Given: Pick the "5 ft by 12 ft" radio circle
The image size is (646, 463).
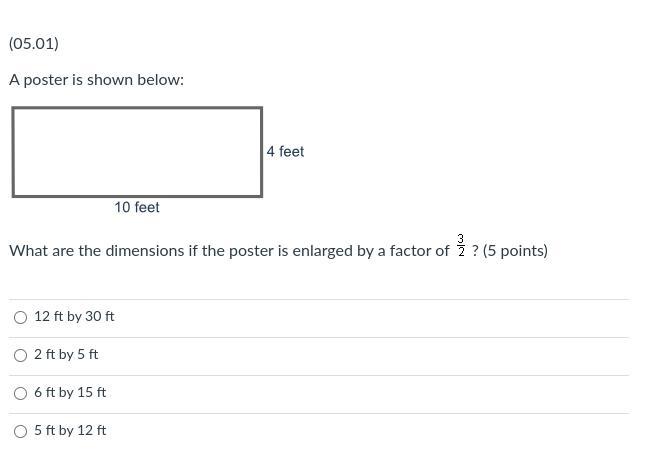Looking at the screenshot, I should 21,431.
